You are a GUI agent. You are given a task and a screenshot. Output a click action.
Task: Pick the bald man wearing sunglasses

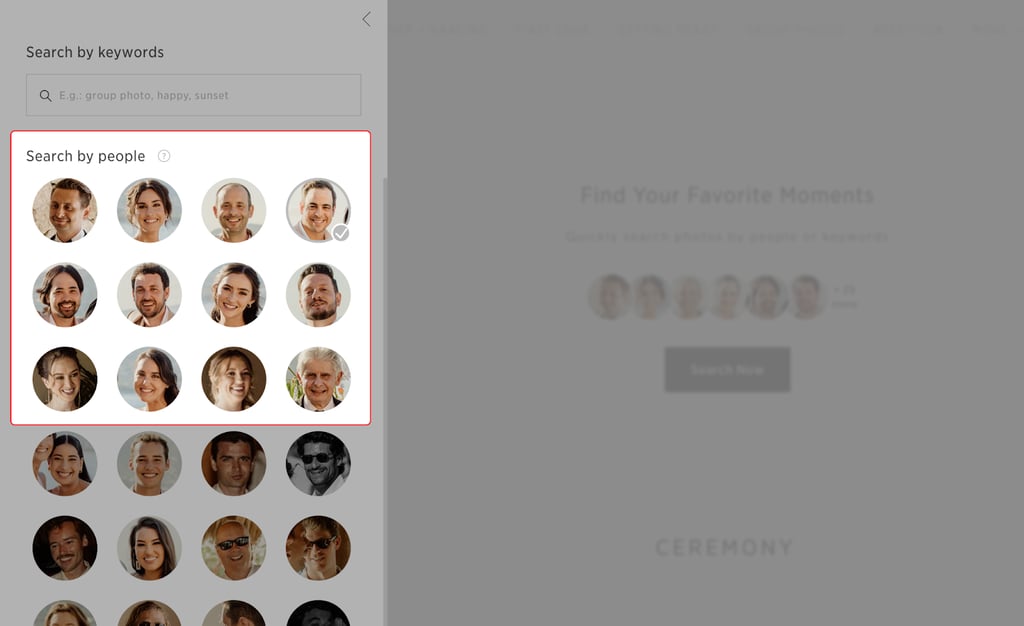point(234,548)
